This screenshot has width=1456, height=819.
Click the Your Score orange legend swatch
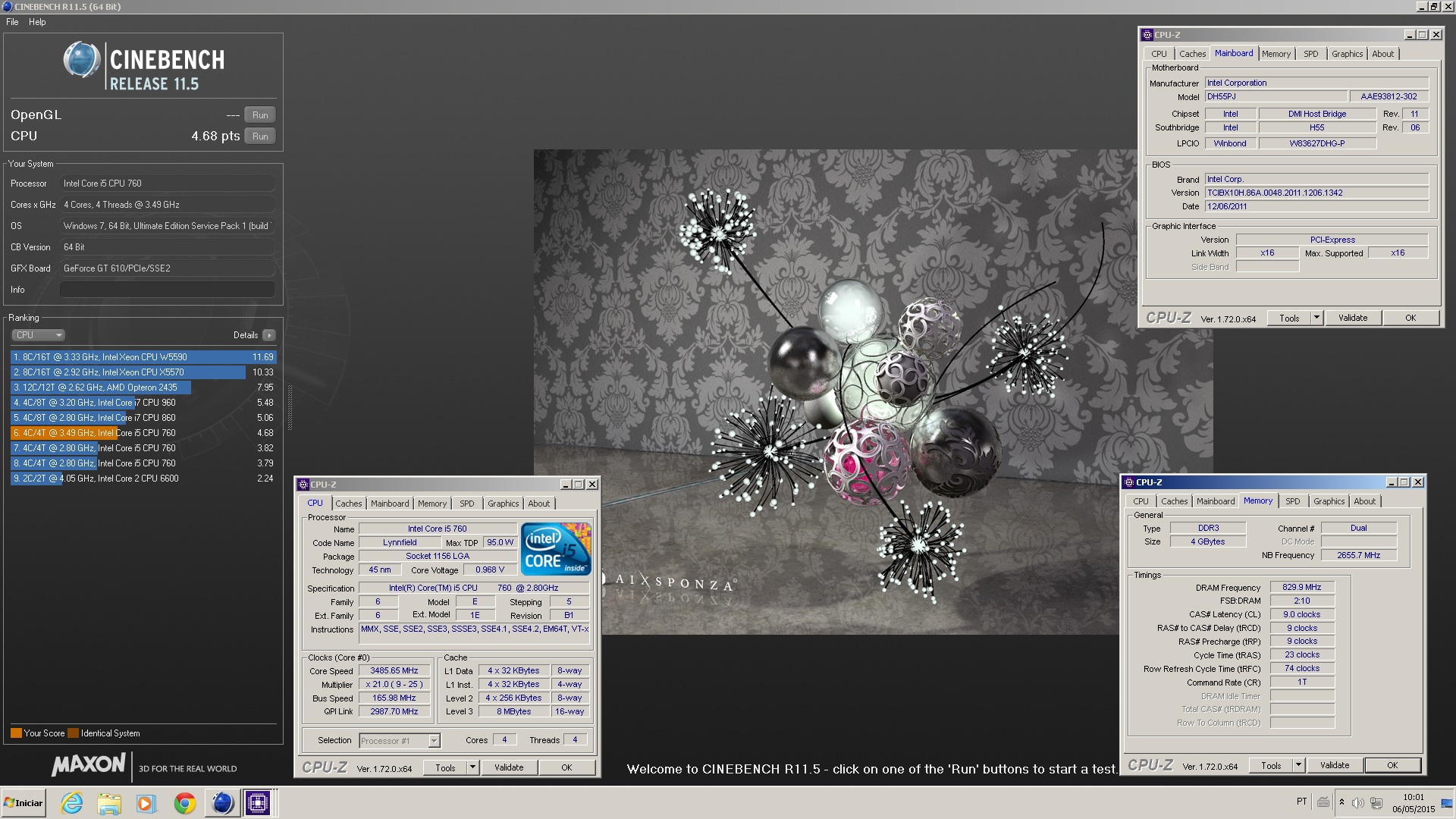(16, 733)
